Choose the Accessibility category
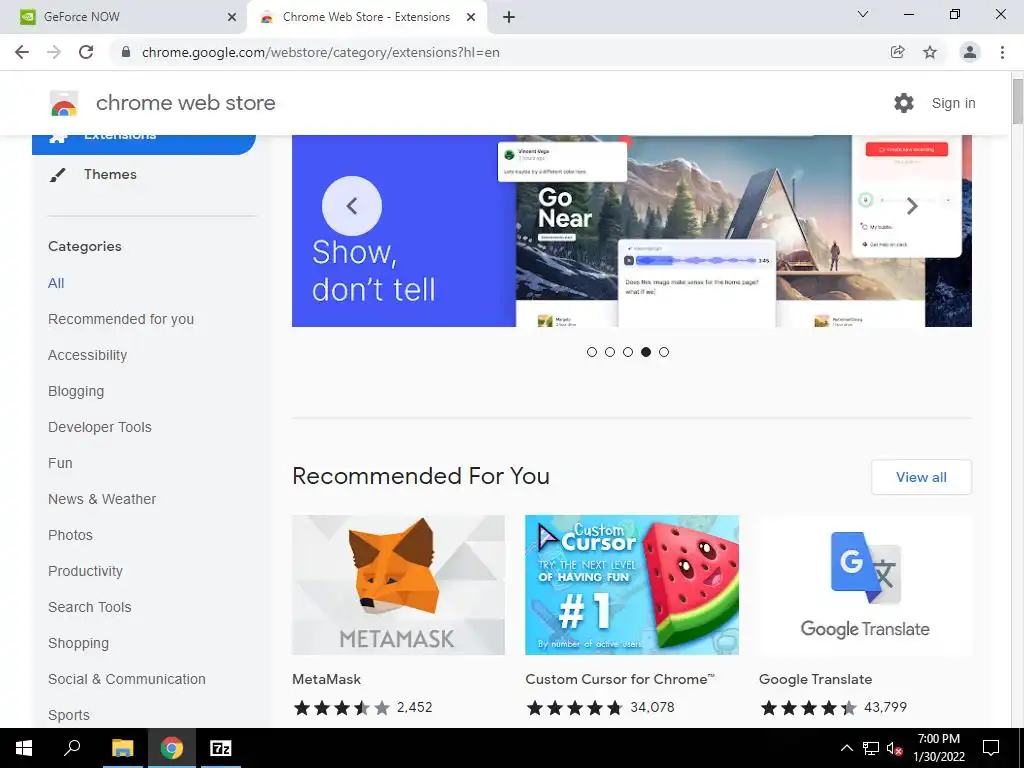 (88, 355)
